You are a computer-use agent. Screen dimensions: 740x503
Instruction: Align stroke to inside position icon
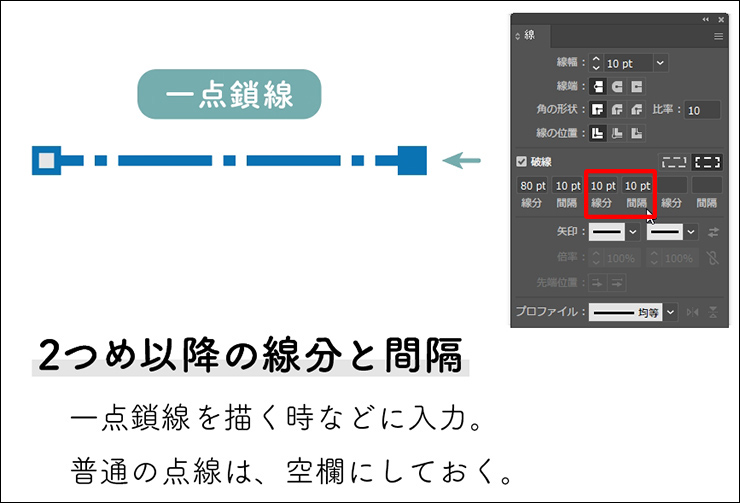pos(617,133)
